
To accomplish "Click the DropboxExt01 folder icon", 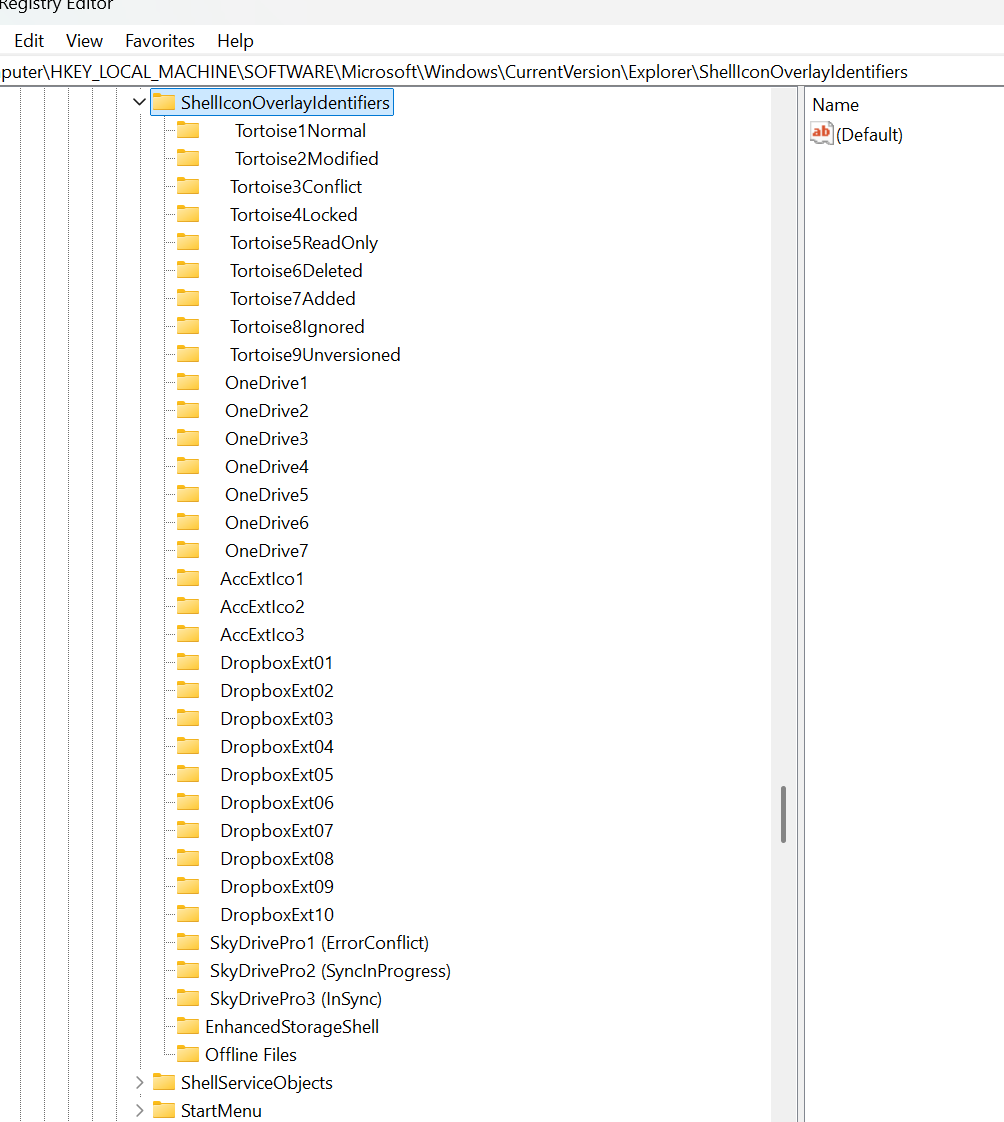I will tap(188, 663).
